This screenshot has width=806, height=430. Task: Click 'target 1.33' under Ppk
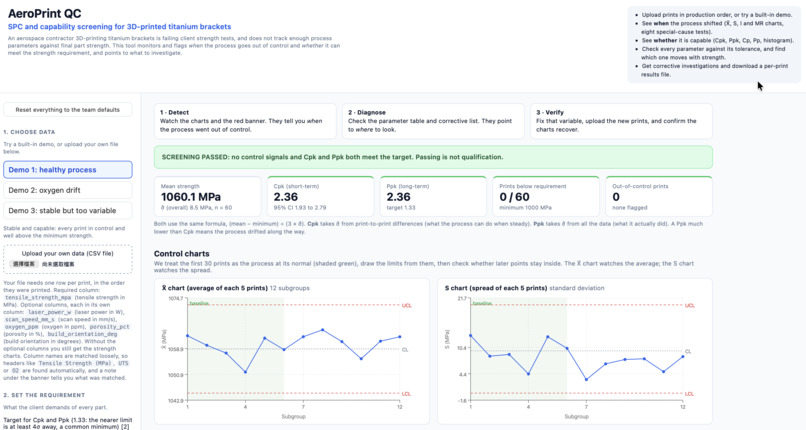(400, 208)
